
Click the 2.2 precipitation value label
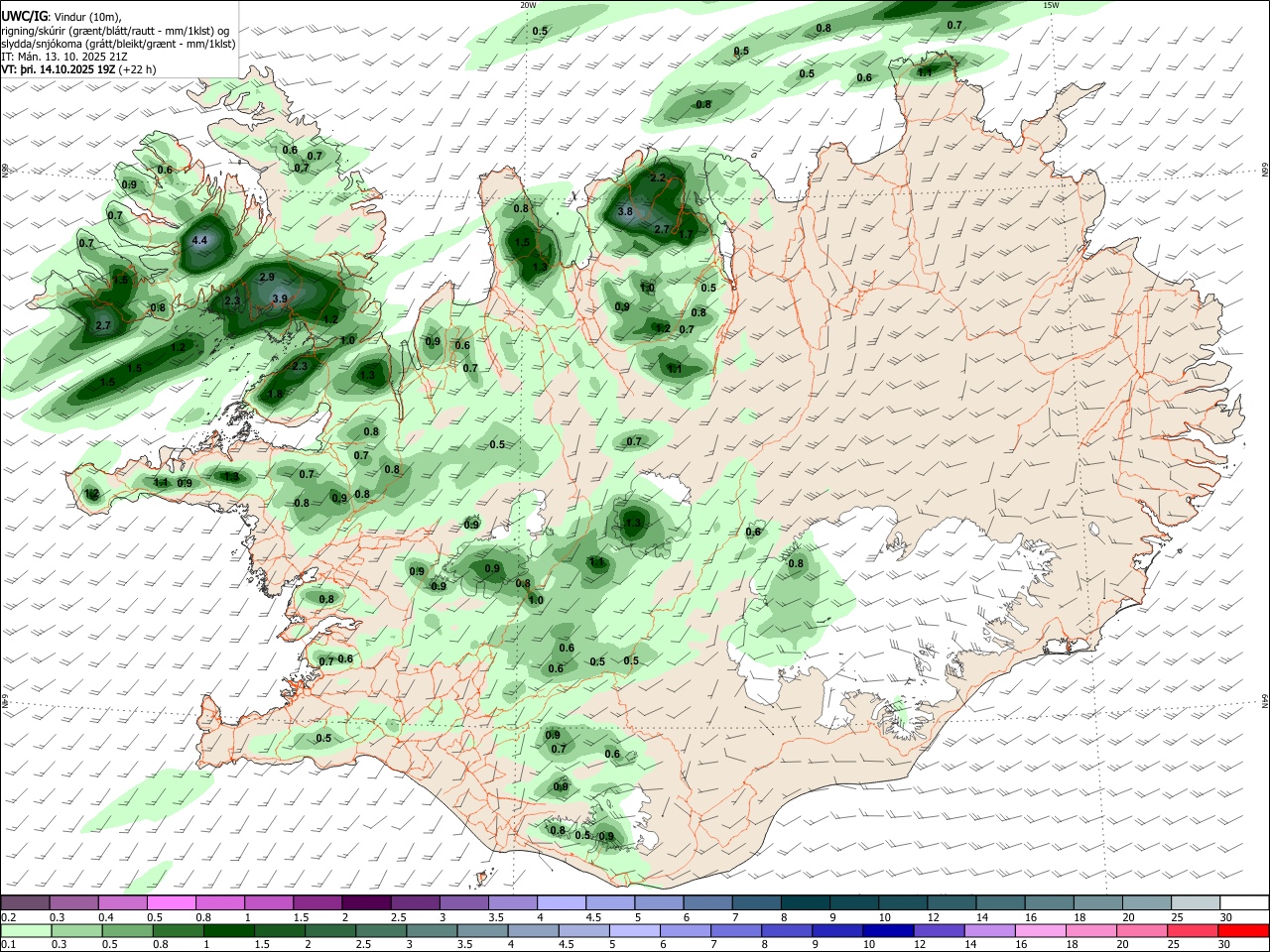tap(658, 178)
